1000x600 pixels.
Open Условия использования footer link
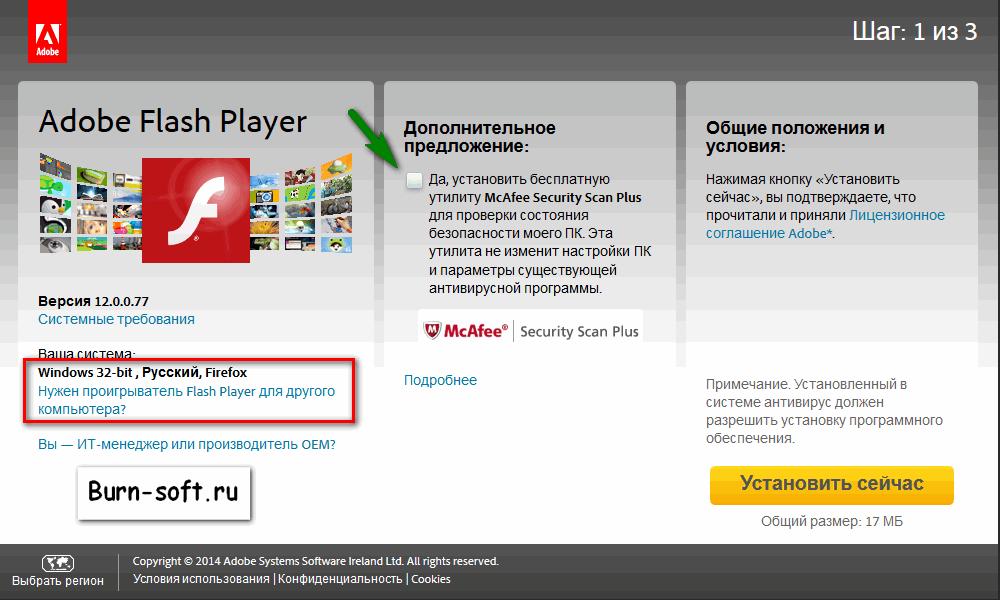[x=201, y=579]
